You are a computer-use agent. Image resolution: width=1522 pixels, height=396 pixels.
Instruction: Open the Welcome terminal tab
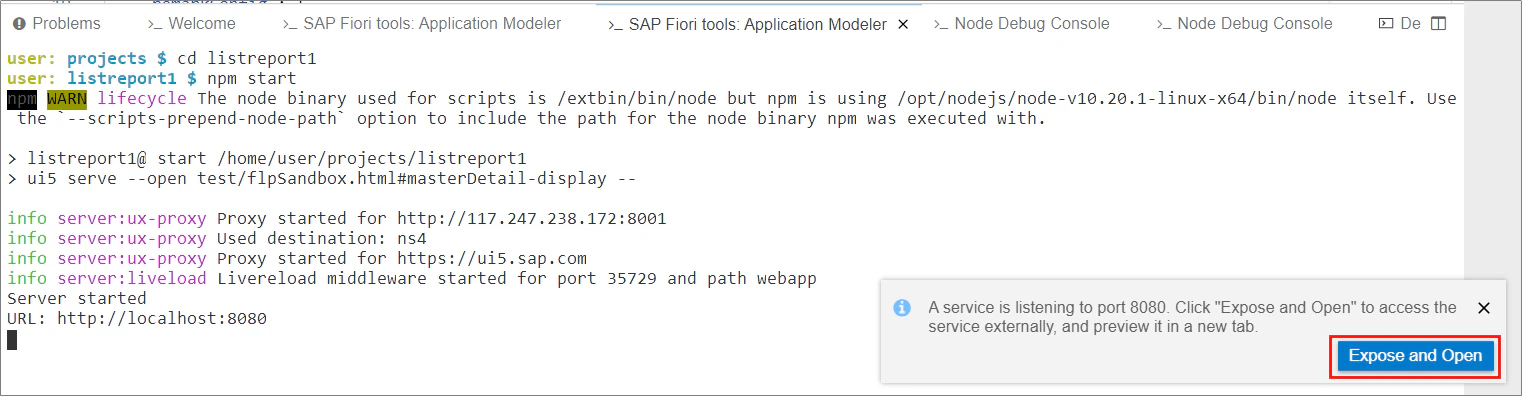pyautogui.click(x=192, y=23)
